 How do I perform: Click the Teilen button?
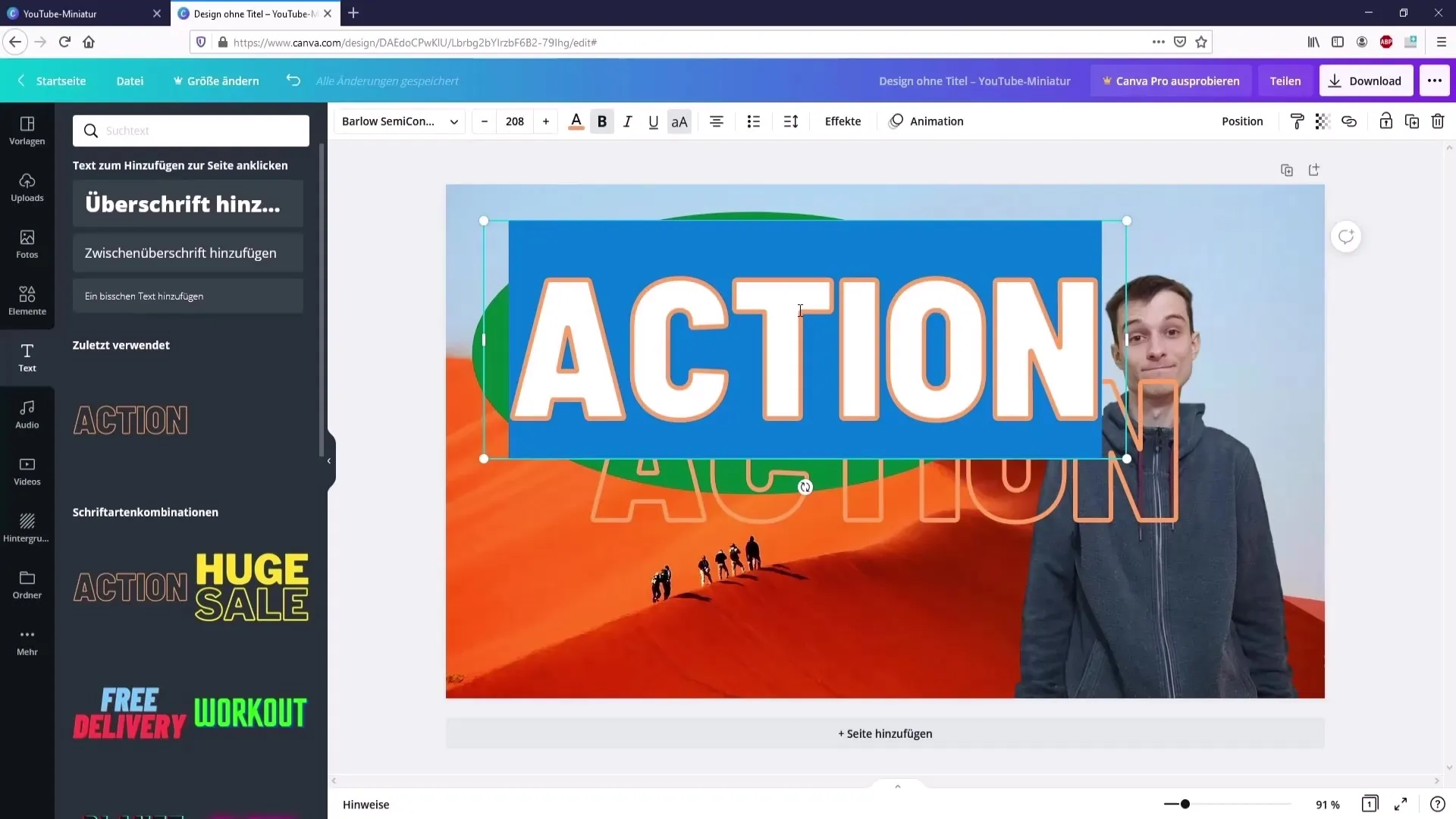1285,81
